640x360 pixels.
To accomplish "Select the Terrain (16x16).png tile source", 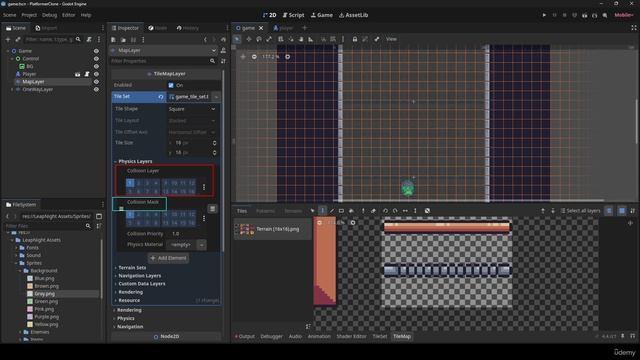I will coord(272,229).
